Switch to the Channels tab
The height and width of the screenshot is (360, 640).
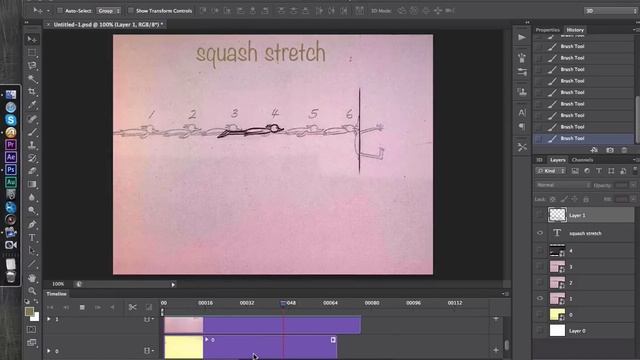[x=582, y=160]
